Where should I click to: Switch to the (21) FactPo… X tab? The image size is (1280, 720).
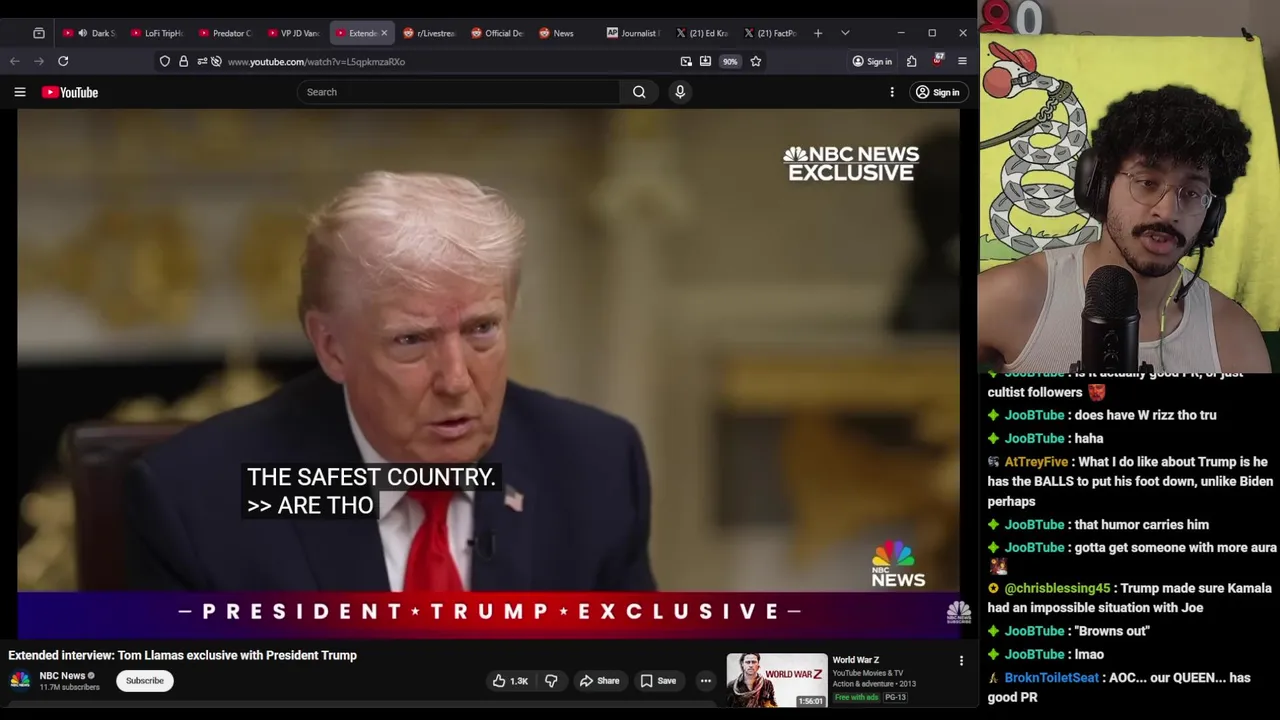pos(768,33)
